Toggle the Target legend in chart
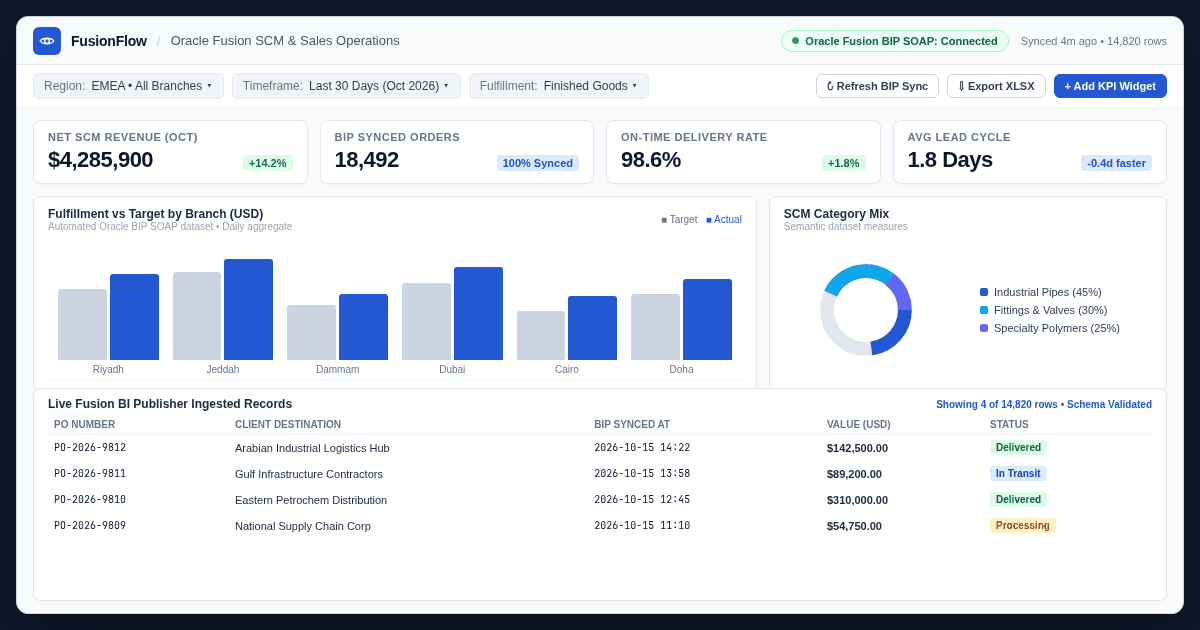Image resolution: width=1200 pixels, height=630 pixels. click(x=679, y=219)
